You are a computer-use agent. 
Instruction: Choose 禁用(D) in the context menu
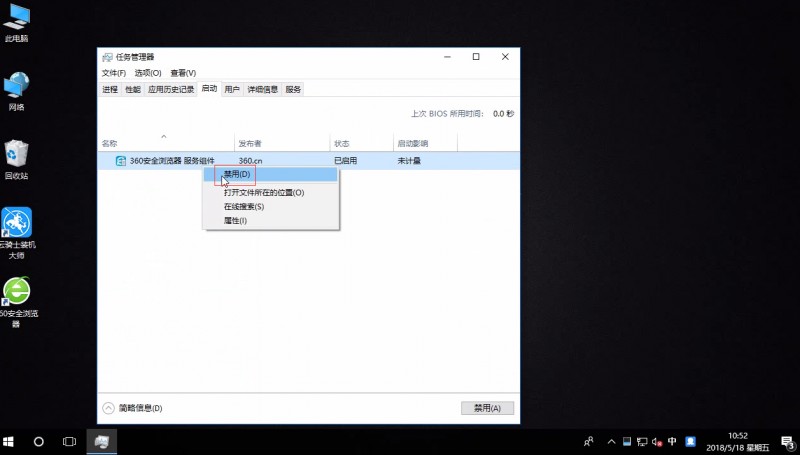point(270,174)
